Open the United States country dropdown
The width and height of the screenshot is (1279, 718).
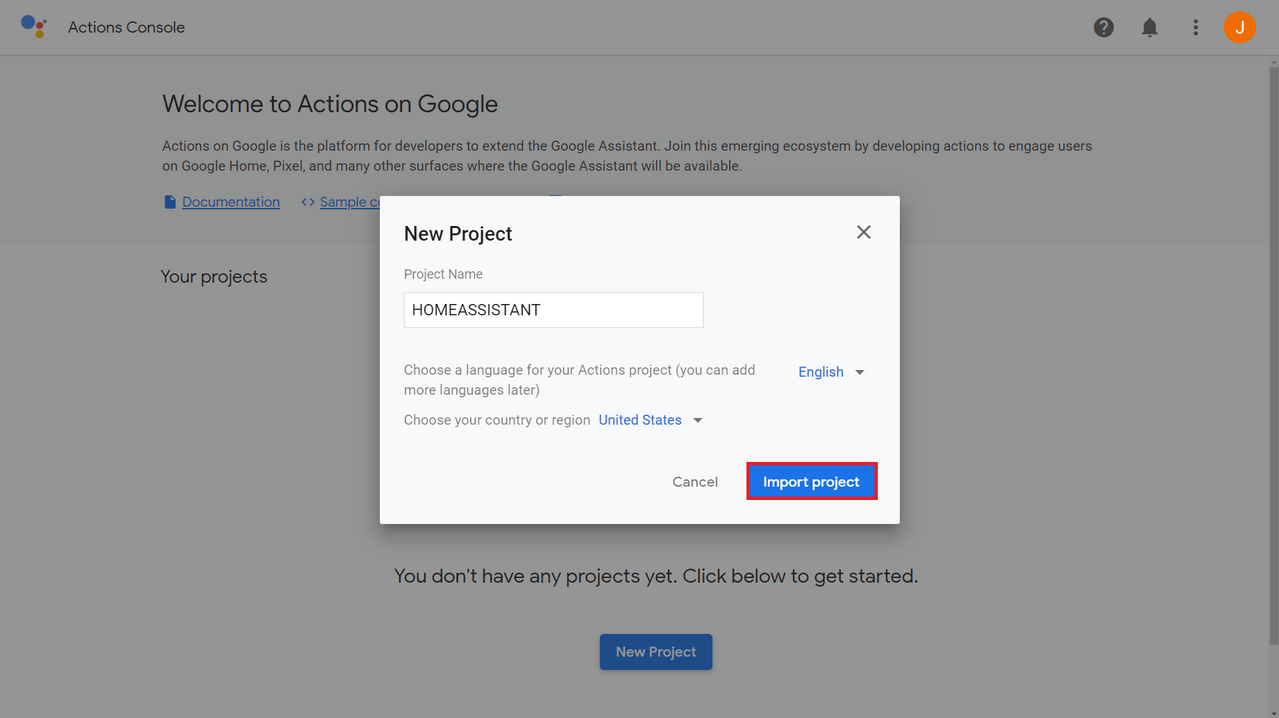tap(651, 420)
